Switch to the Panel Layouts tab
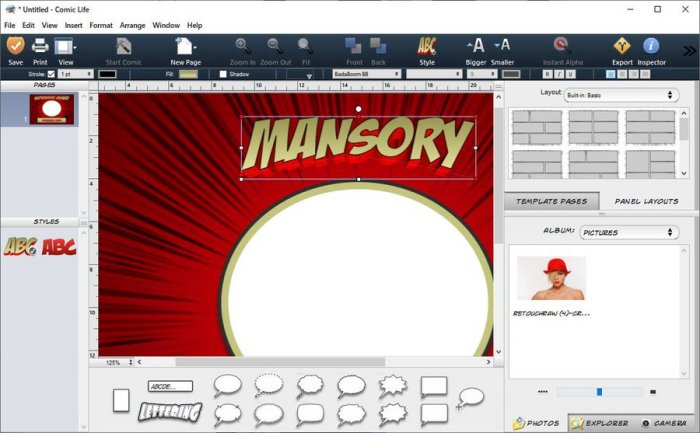Image resolution: width=700 pixels, height=433 pixels. [646, 201]
